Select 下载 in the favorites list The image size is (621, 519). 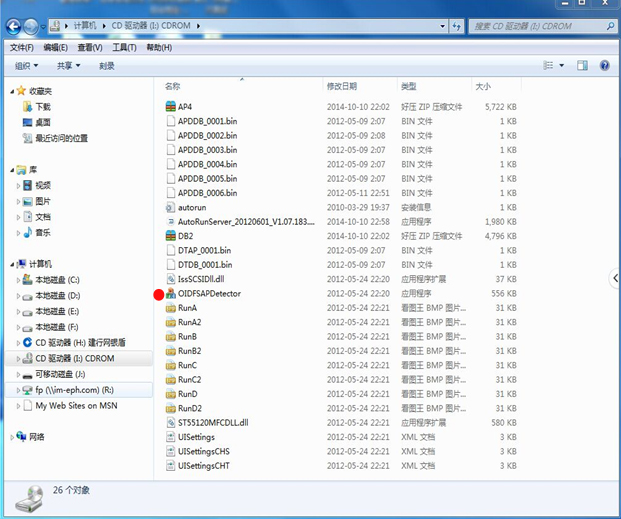[x=43, y=107]
